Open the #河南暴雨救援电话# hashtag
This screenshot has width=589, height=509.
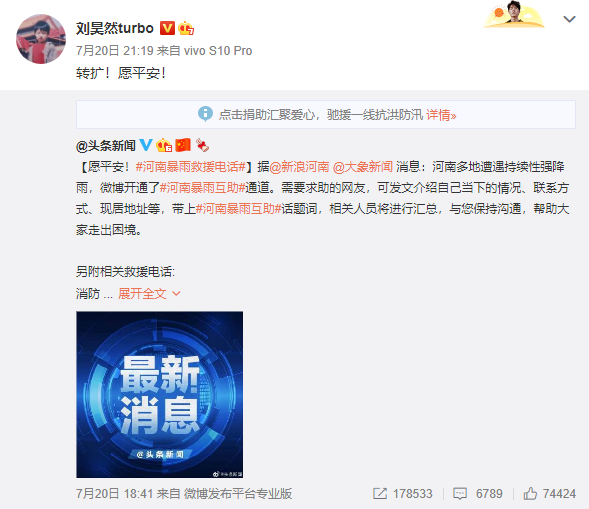(x=191, y=166)
